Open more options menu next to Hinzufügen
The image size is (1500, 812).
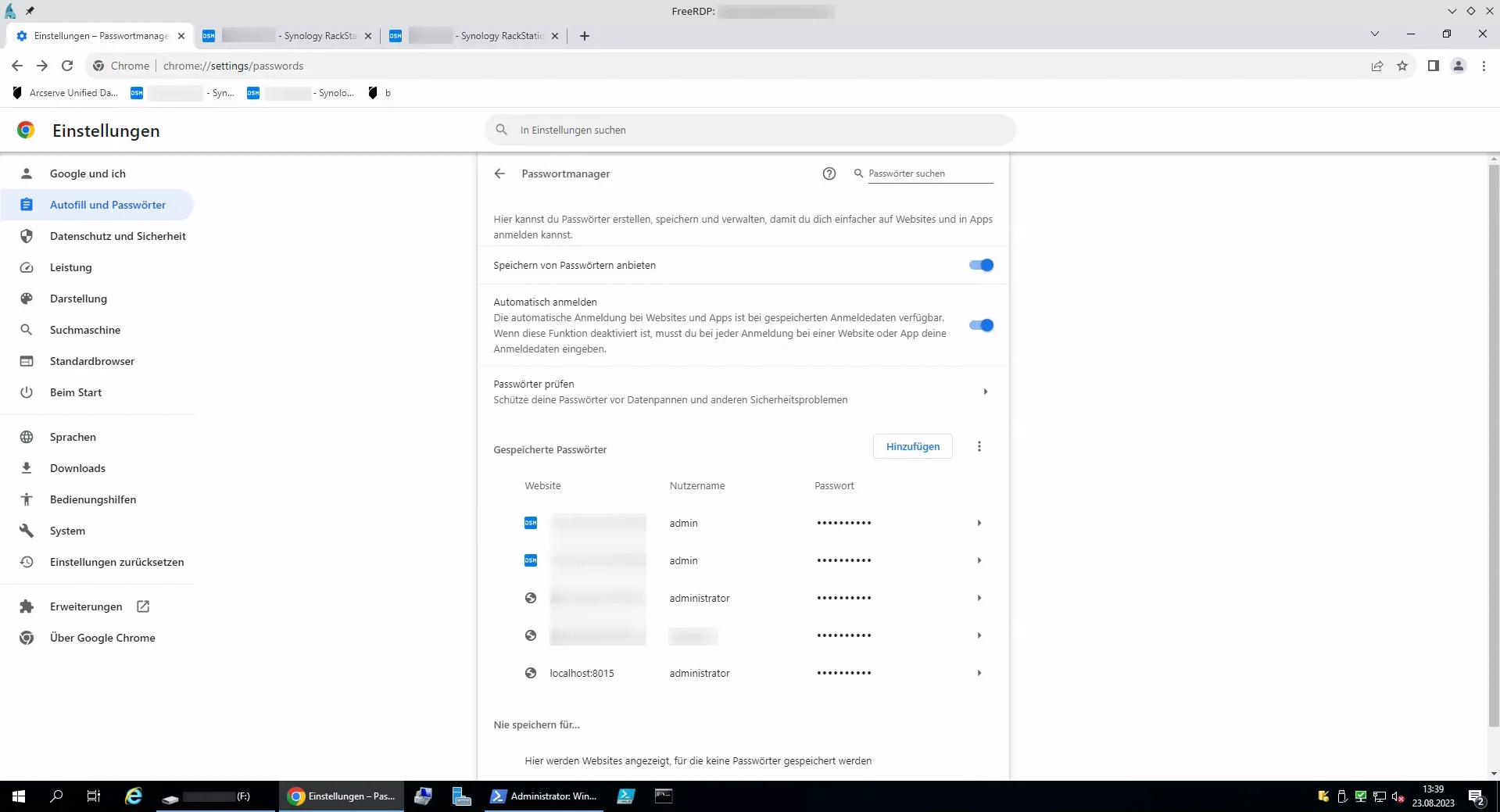(x=979, y=446)
